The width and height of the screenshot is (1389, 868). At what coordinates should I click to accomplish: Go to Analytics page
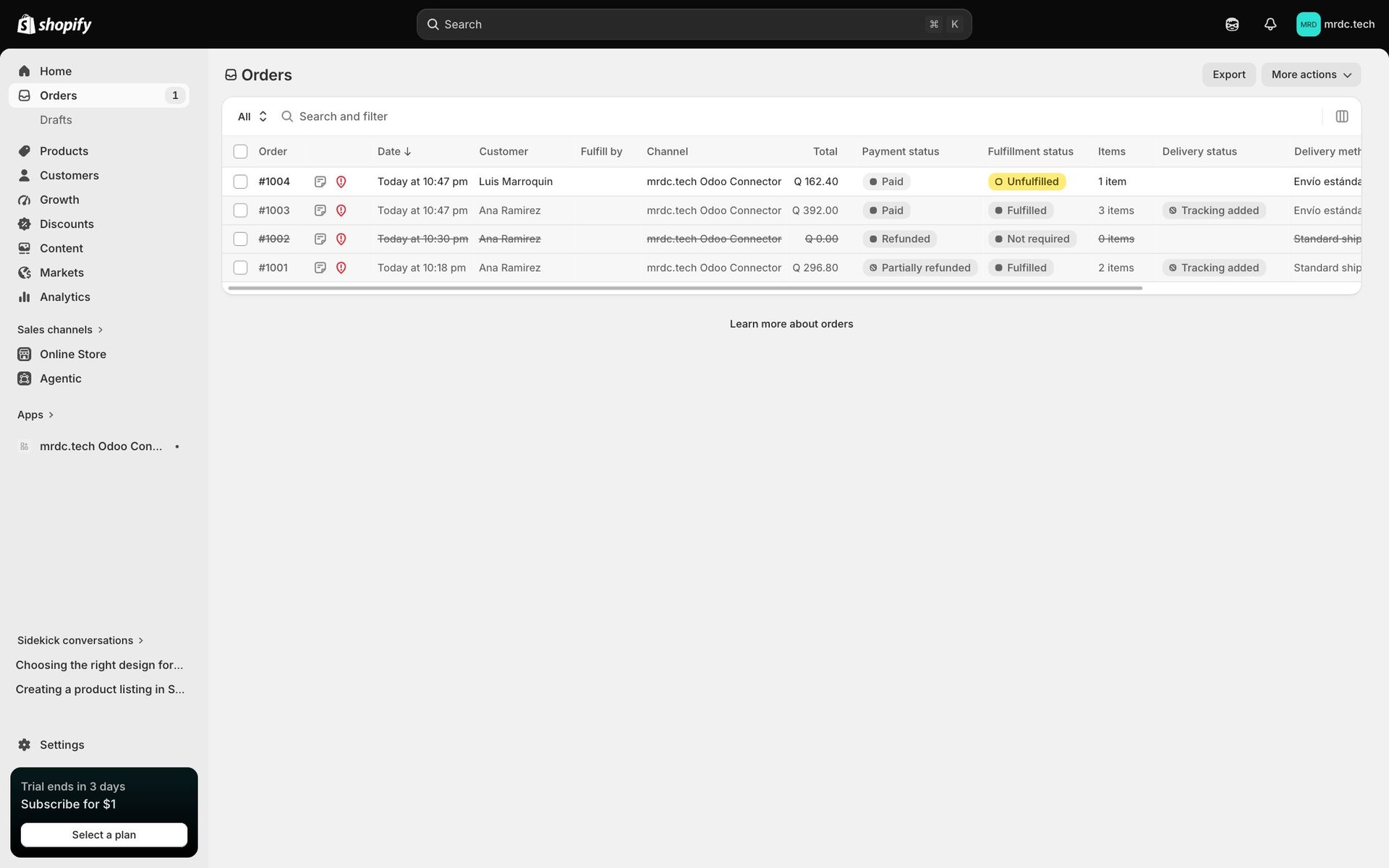click(x=65, y=297)
